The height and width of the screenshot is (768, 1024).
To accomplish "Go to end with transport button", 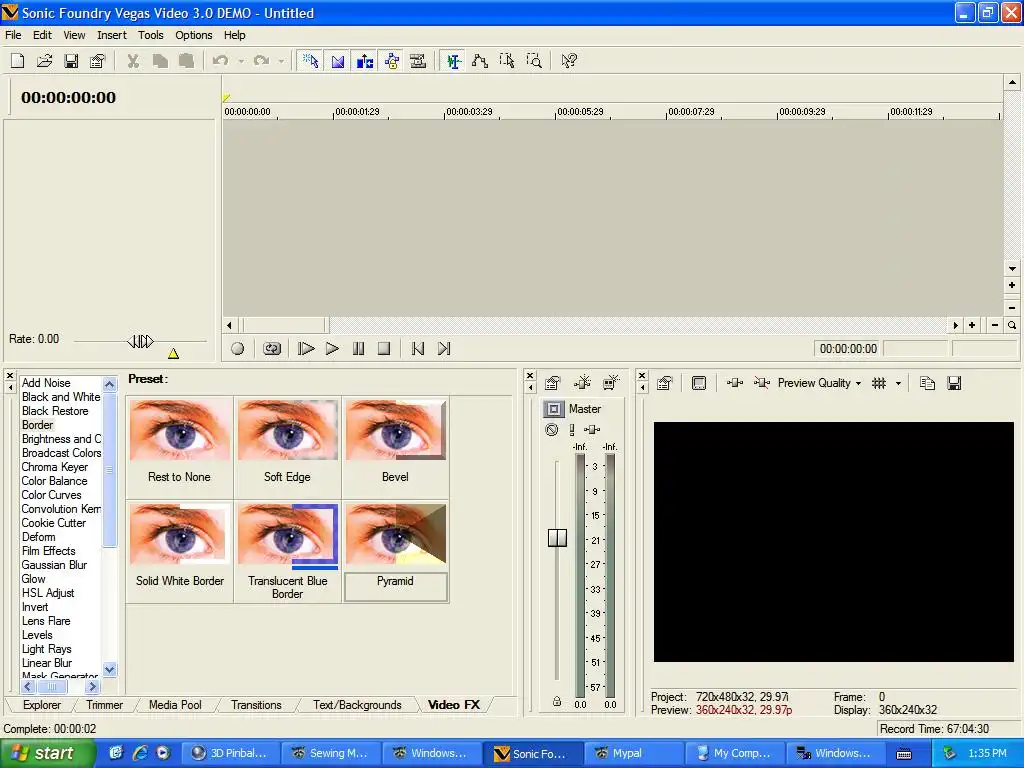I will click(x=444, y=349).
